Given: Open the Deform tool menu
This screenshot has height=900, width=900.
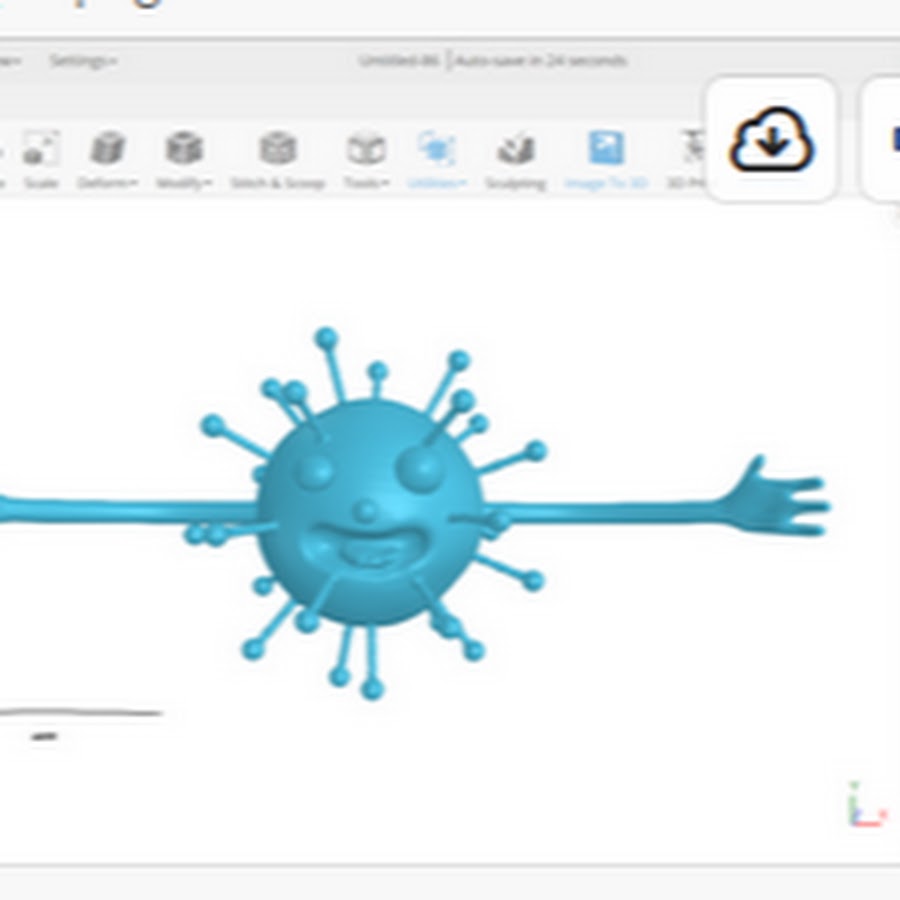Looking at the screenshot, I should pos(107,159).
